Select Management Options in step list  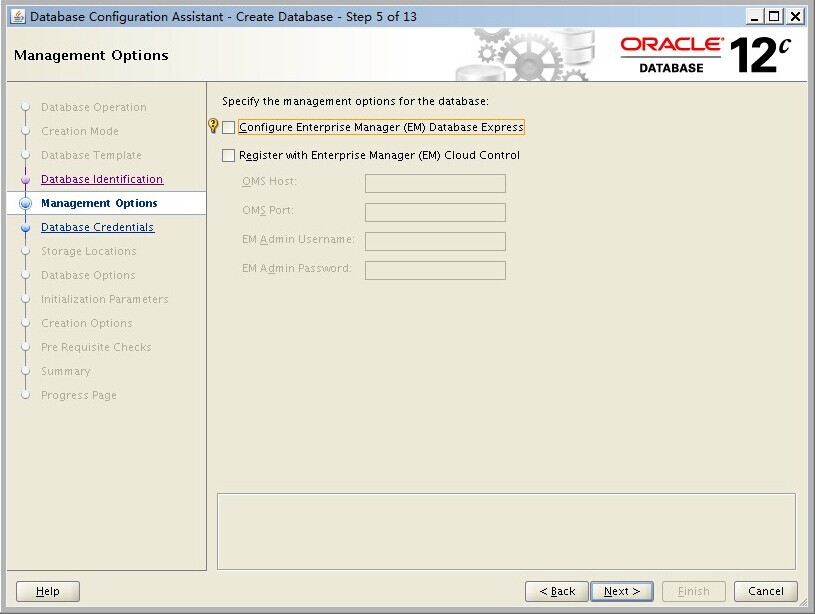click(x=99, y=204)
